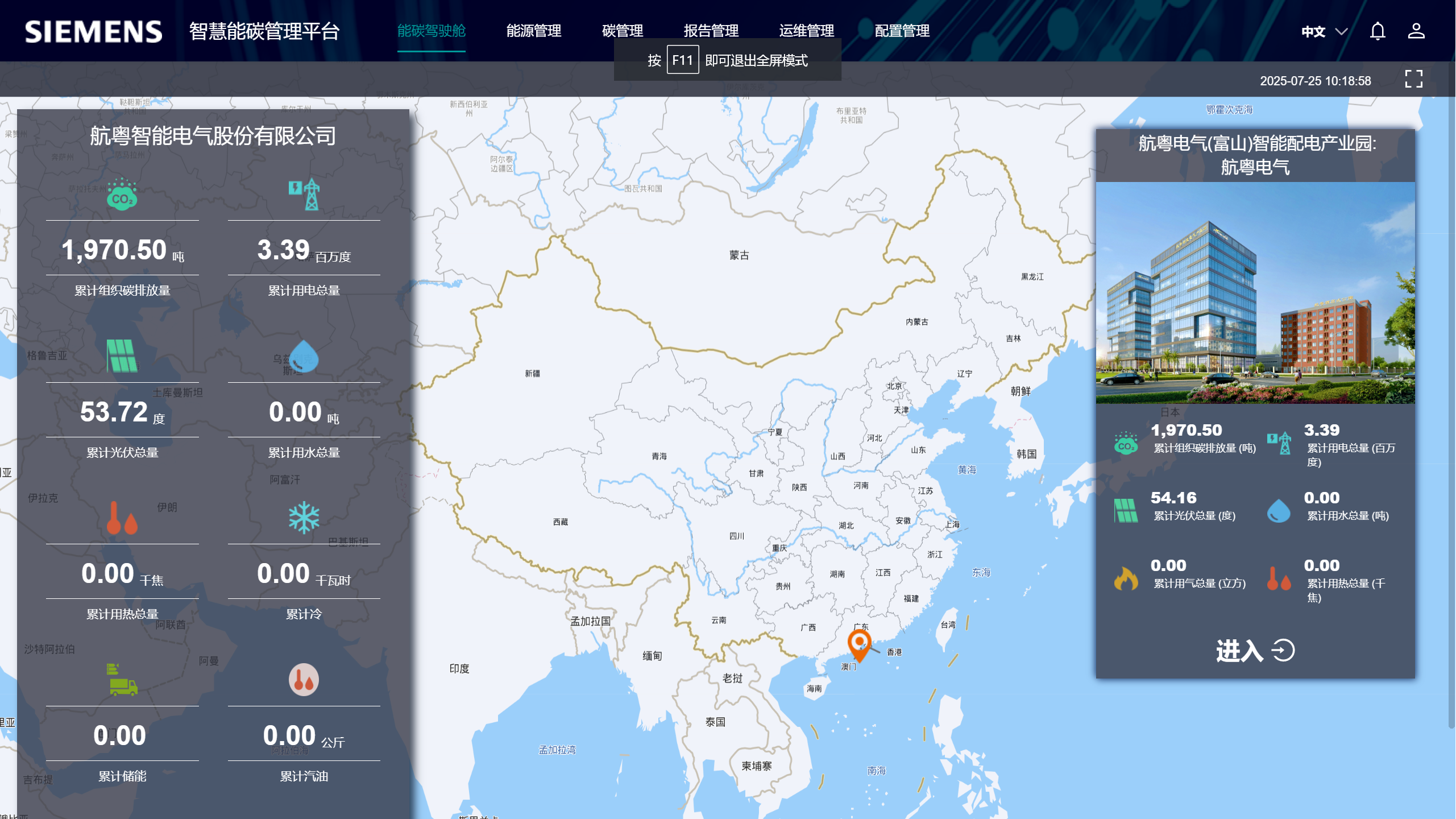The height and width of the screenshot is (819, 1456).
Task: Click the 累计冷 label
Action: [x=304, y=614]
